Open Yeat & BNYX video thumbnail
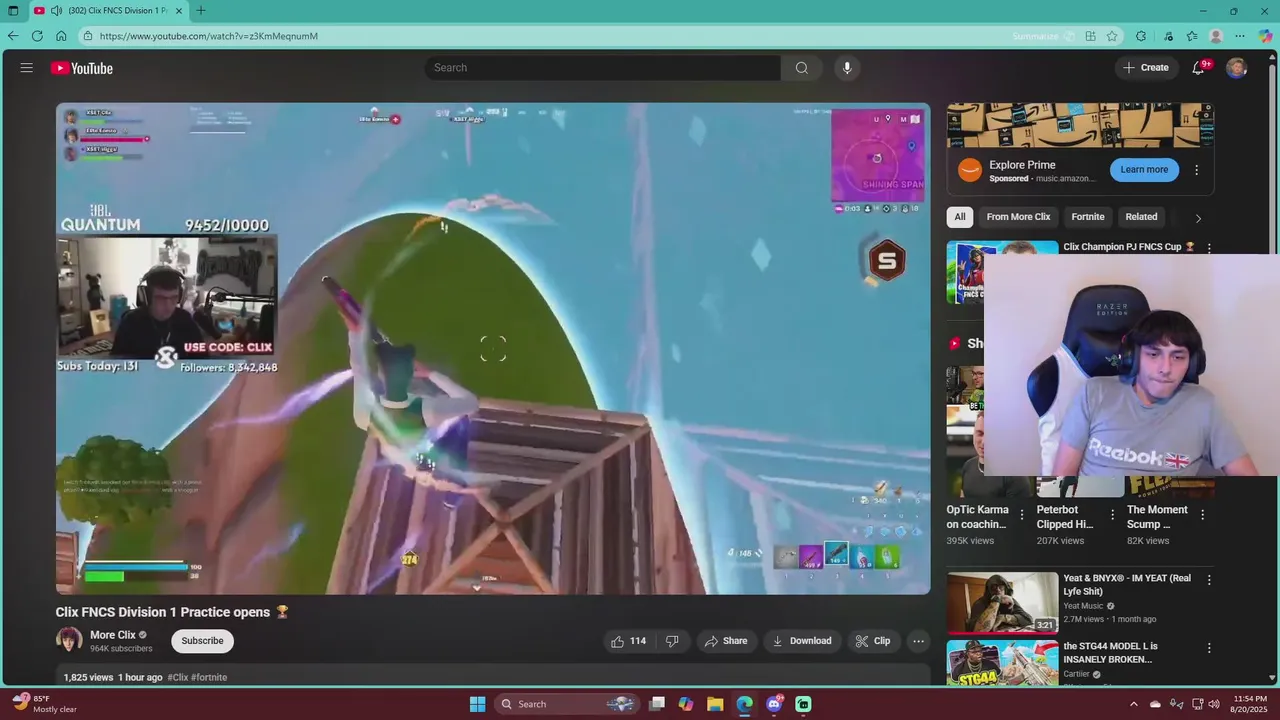The width and height of the screenshot is (1280, 720). click(1002, 602)
